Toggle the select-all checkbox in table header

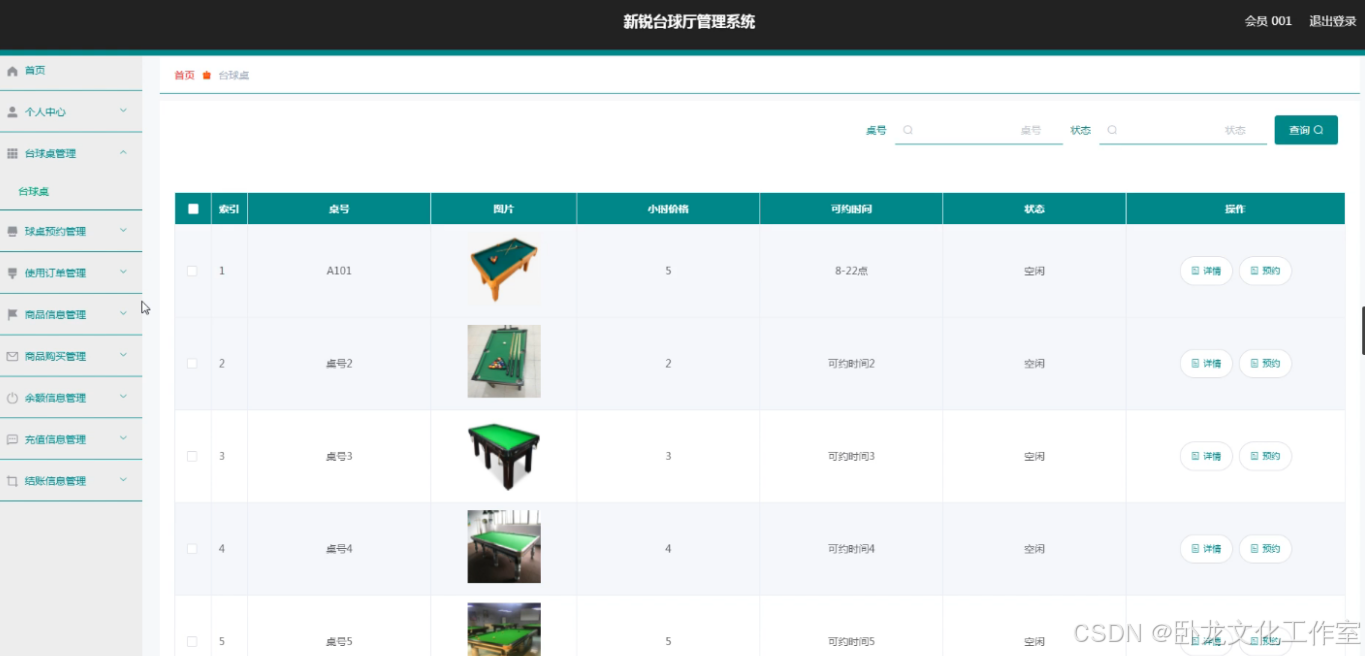pos(193,209)
